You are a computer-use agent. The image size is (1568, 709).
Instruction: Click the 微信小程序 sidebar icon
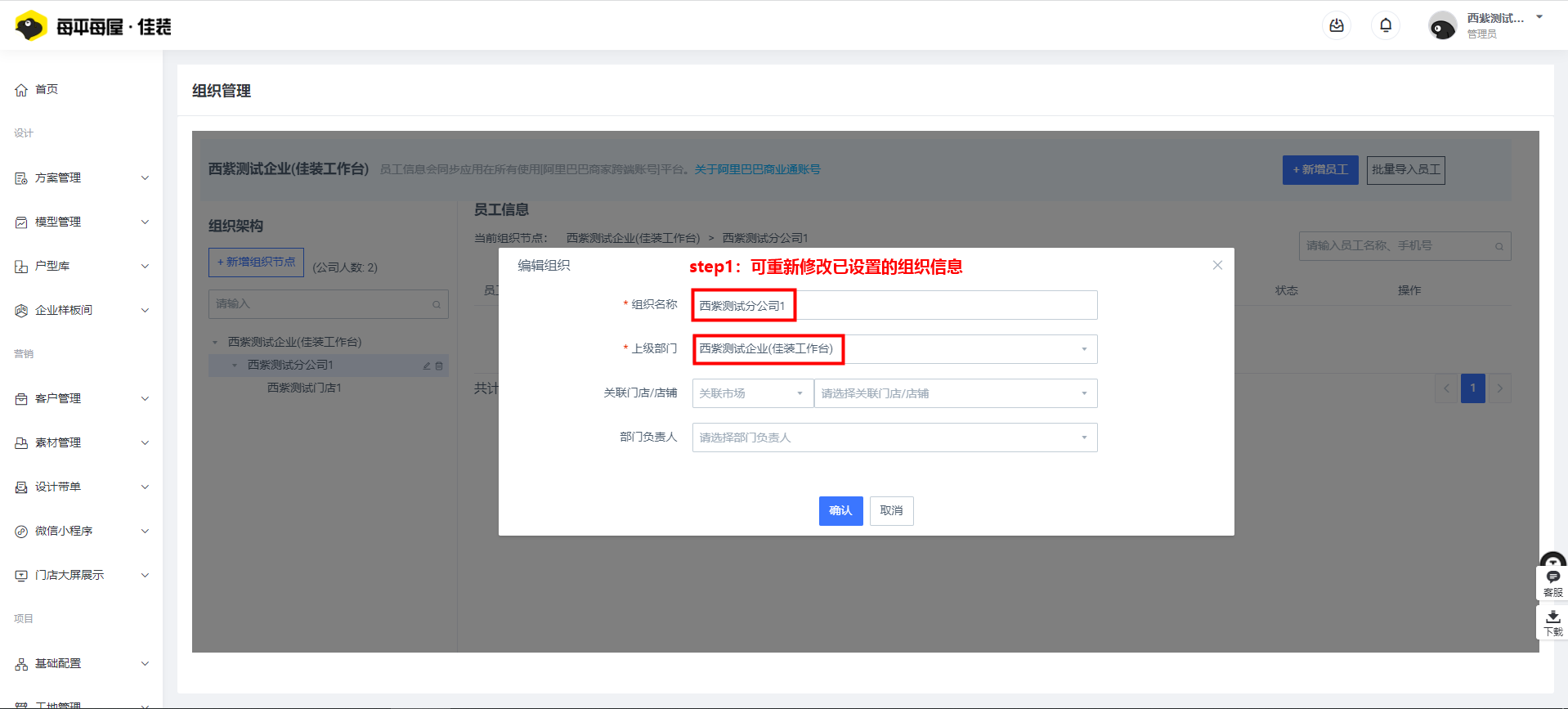21,532
